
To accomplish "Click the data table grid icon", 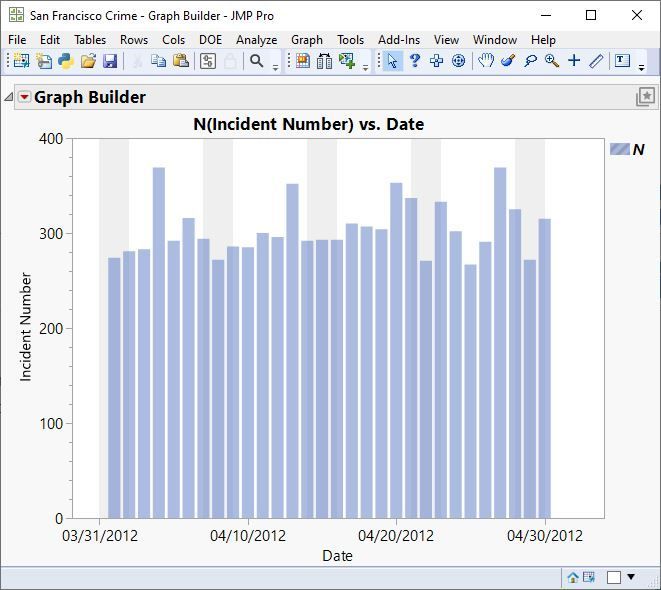I will point(303,61).
